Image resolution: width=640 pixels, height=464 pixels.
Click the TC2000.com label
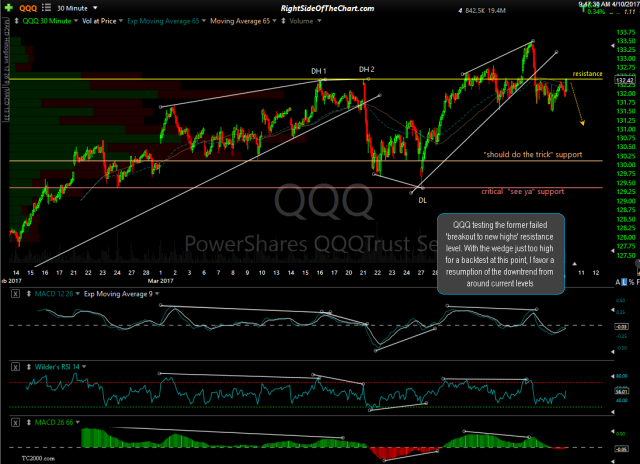[38, 459]
